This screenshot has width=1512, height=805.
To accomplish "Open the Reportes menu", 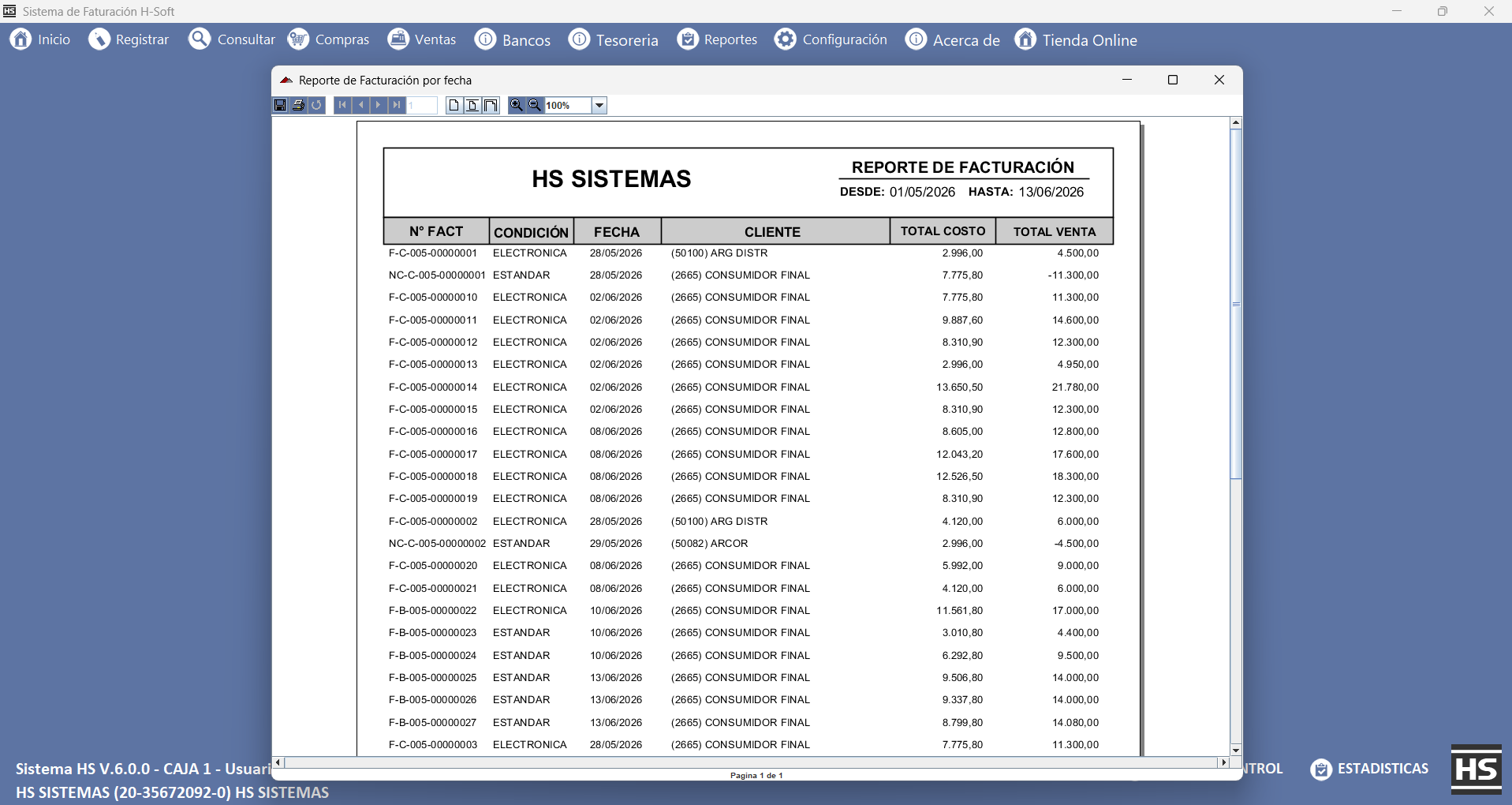I will (717, 39).
